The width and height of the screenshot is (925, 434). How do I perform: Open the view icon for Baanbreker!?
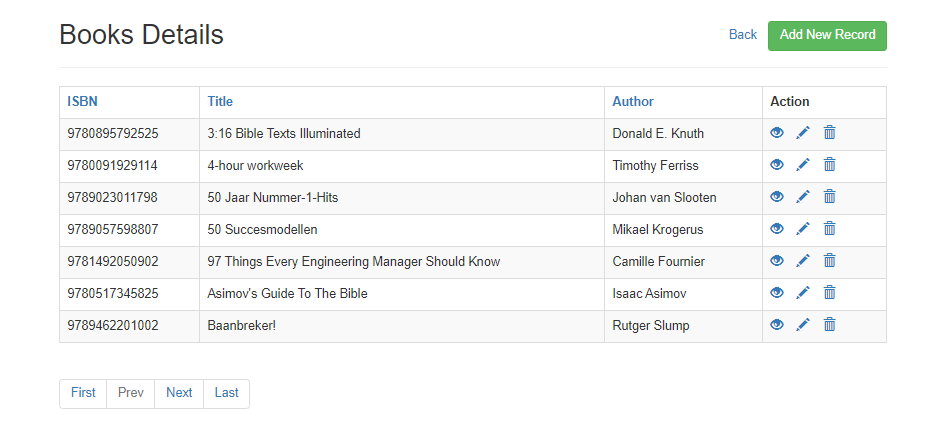pyautogui.click(x=777, y=325)
